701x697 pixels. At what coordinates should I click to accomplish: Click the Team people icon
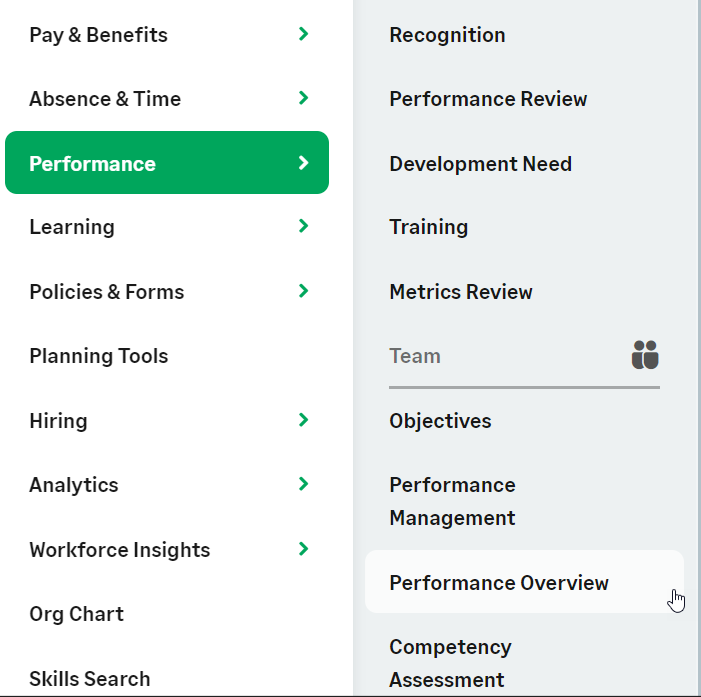(x=645, y=355)
